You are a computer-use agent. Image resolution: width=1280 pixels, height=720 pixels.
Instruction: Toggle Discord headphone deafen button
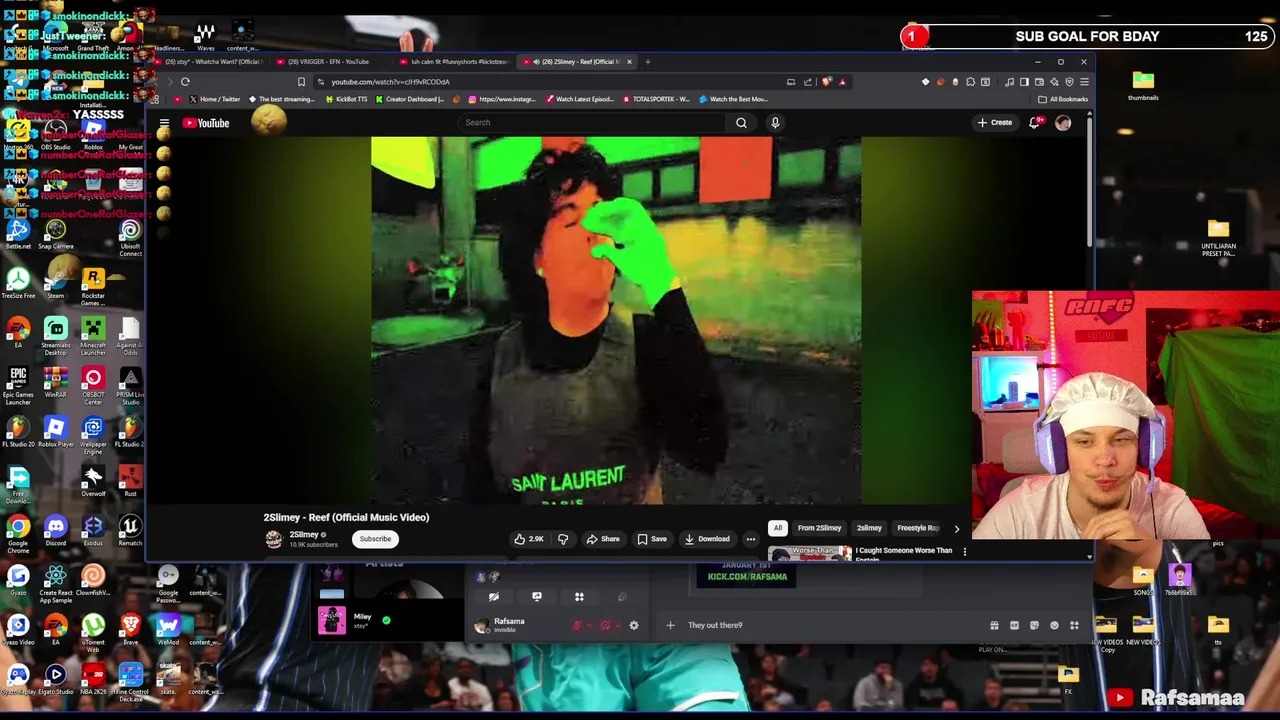pos(605,626)
